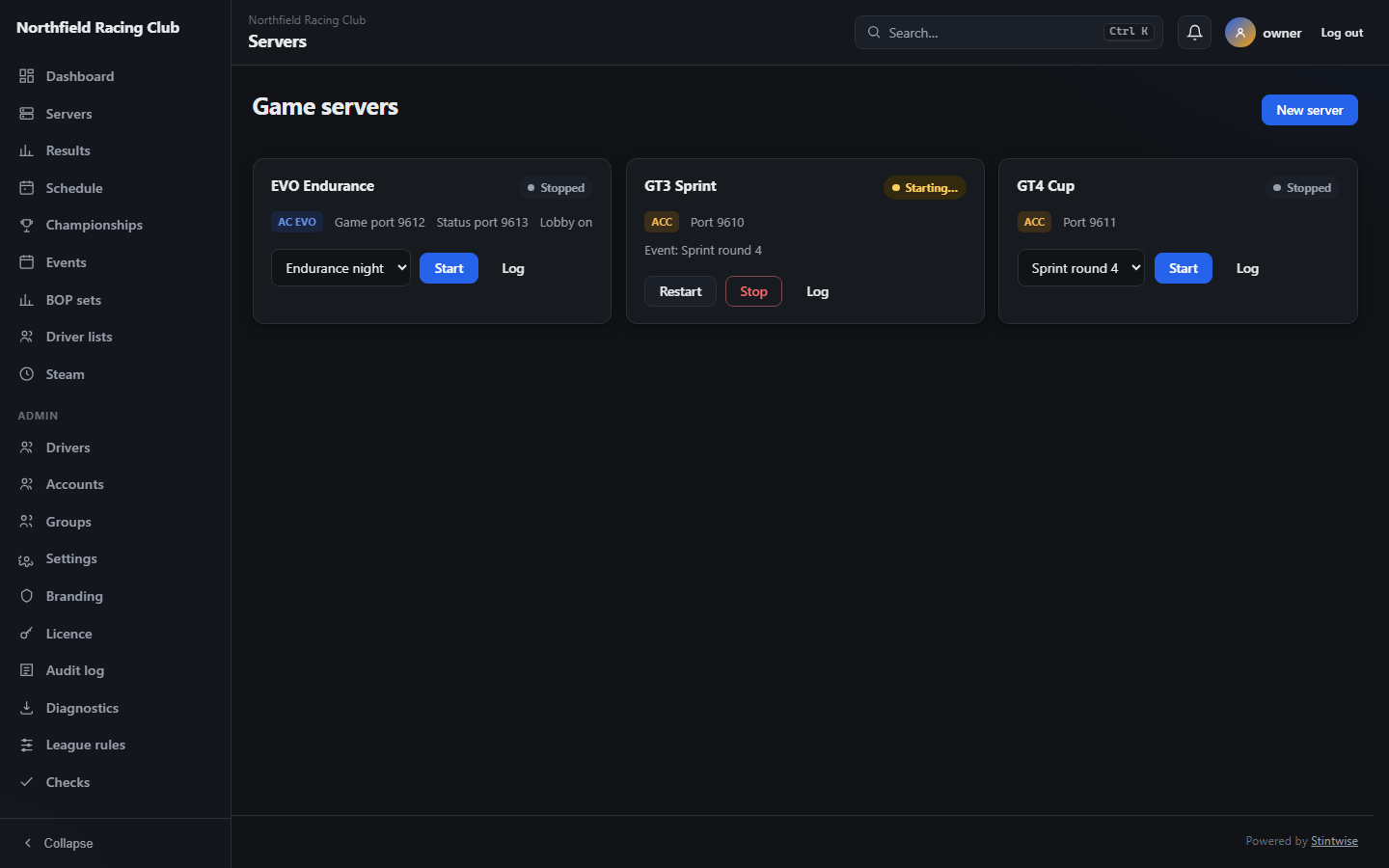
Task: Click the Steam clock icon
Action: click(27, 374)
